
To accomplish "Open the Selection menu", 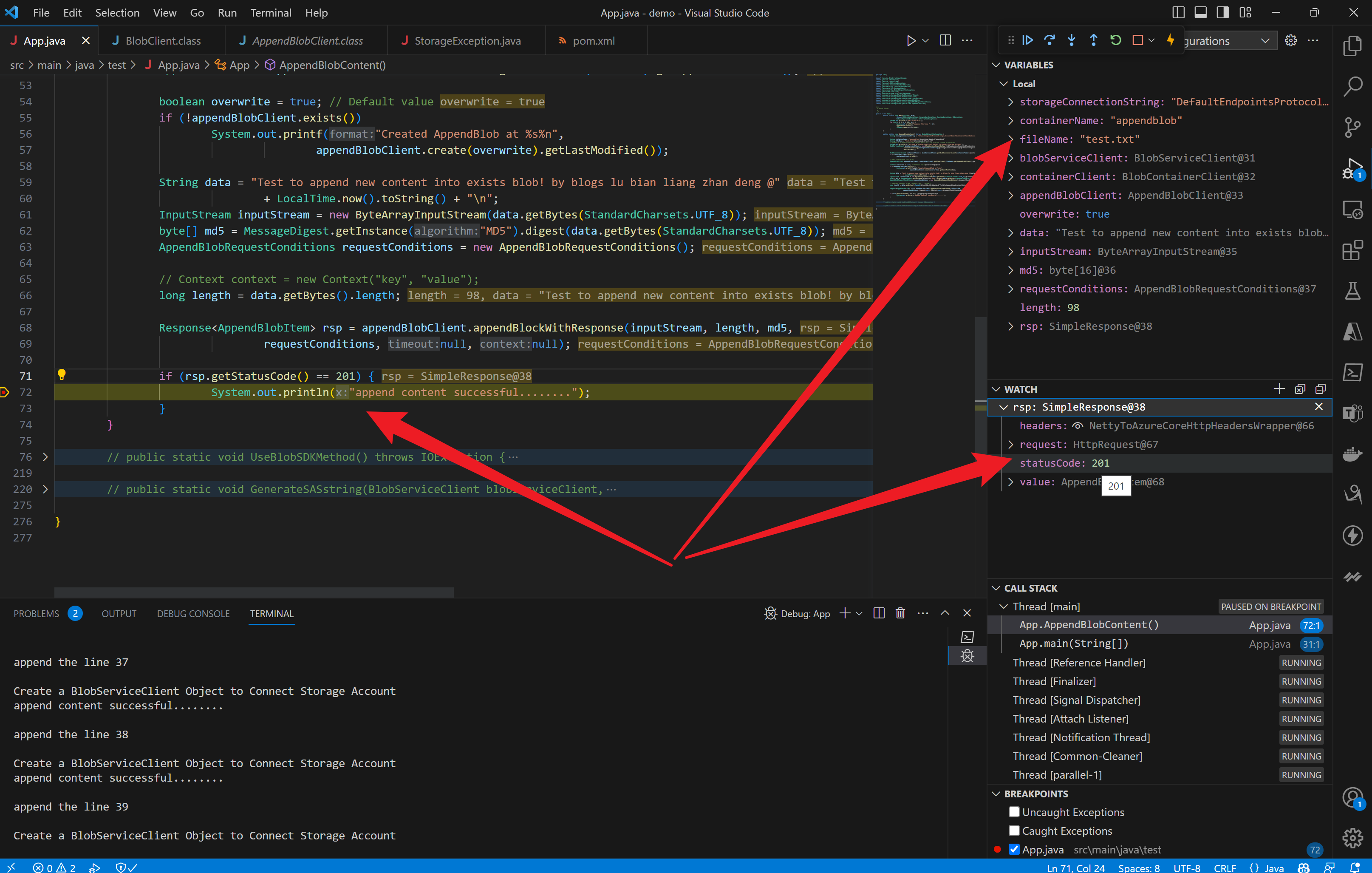I will point(117,12).
